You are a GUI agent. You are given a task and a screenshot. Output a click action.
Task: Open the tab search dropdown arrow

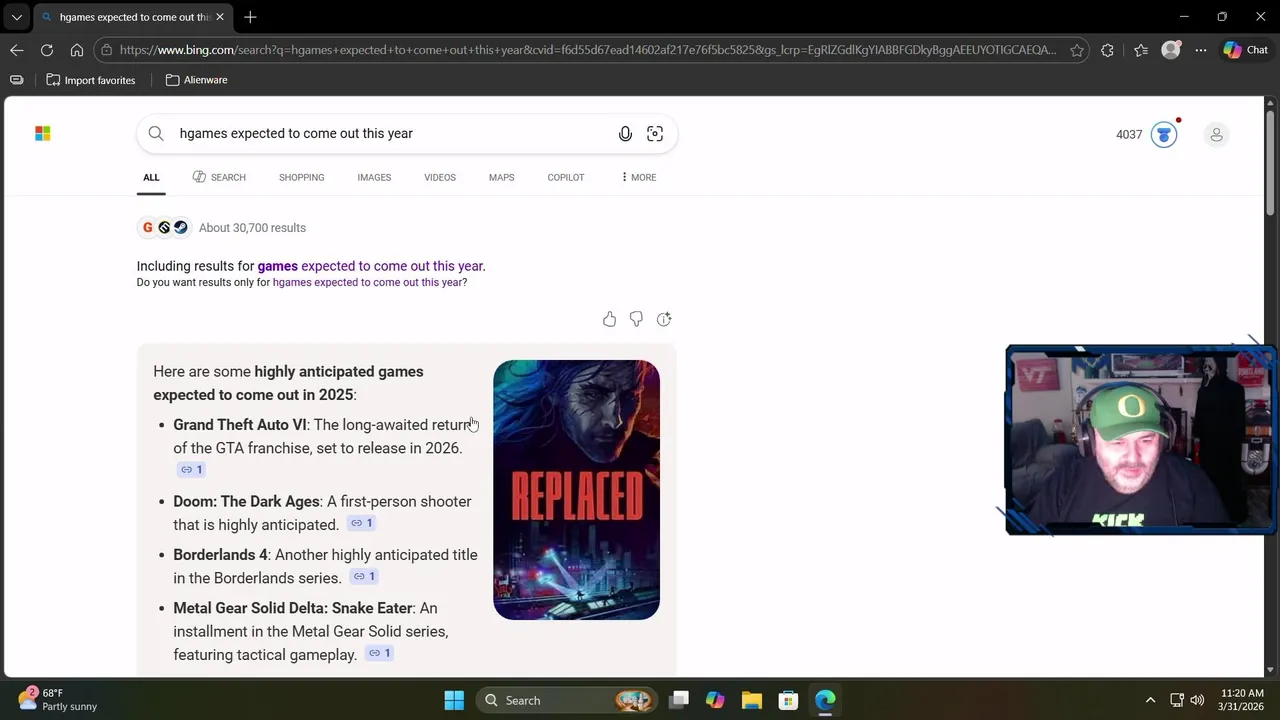pos(16,17)
